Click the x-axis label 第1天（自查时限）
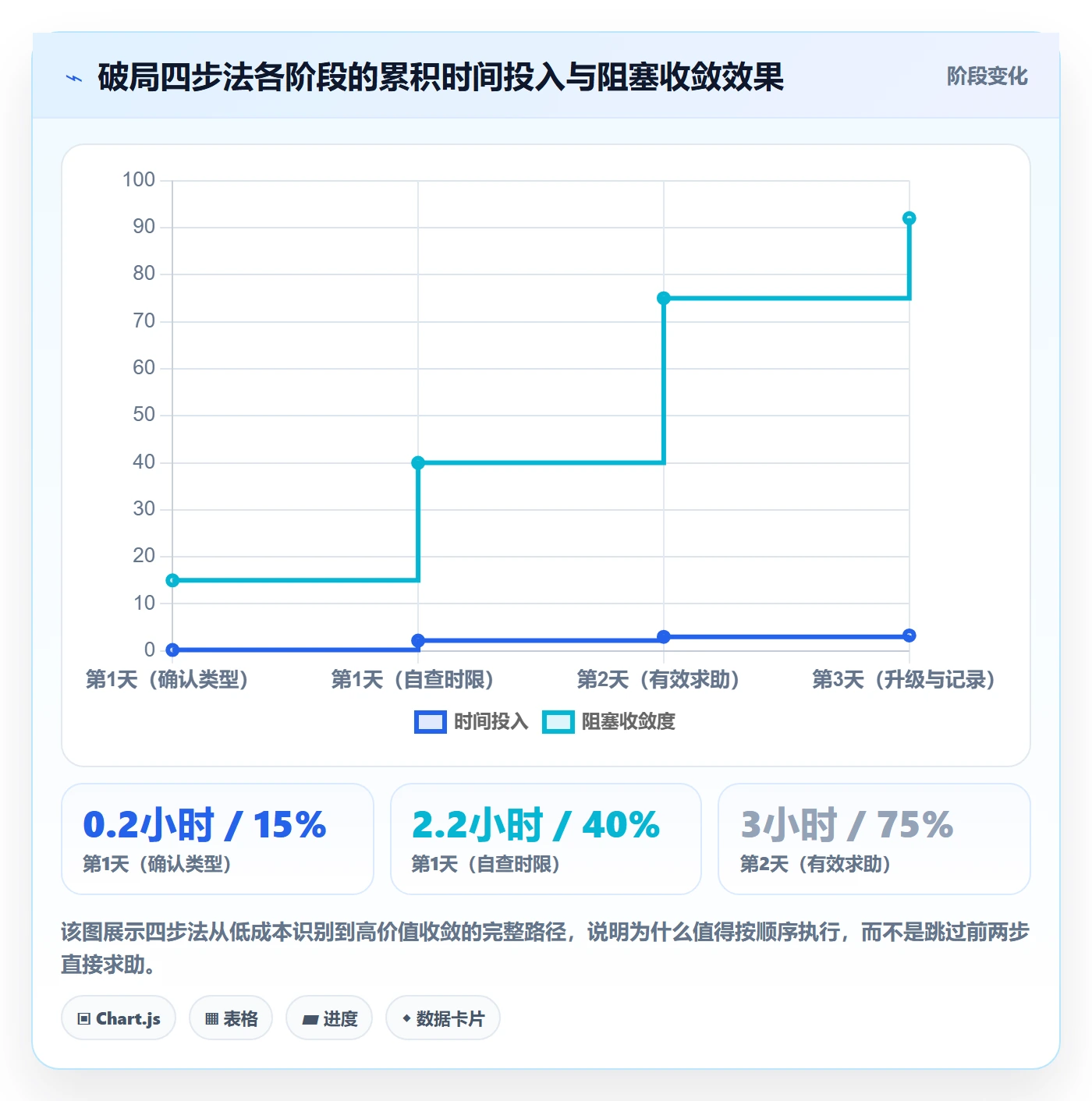 click(413, 679)
